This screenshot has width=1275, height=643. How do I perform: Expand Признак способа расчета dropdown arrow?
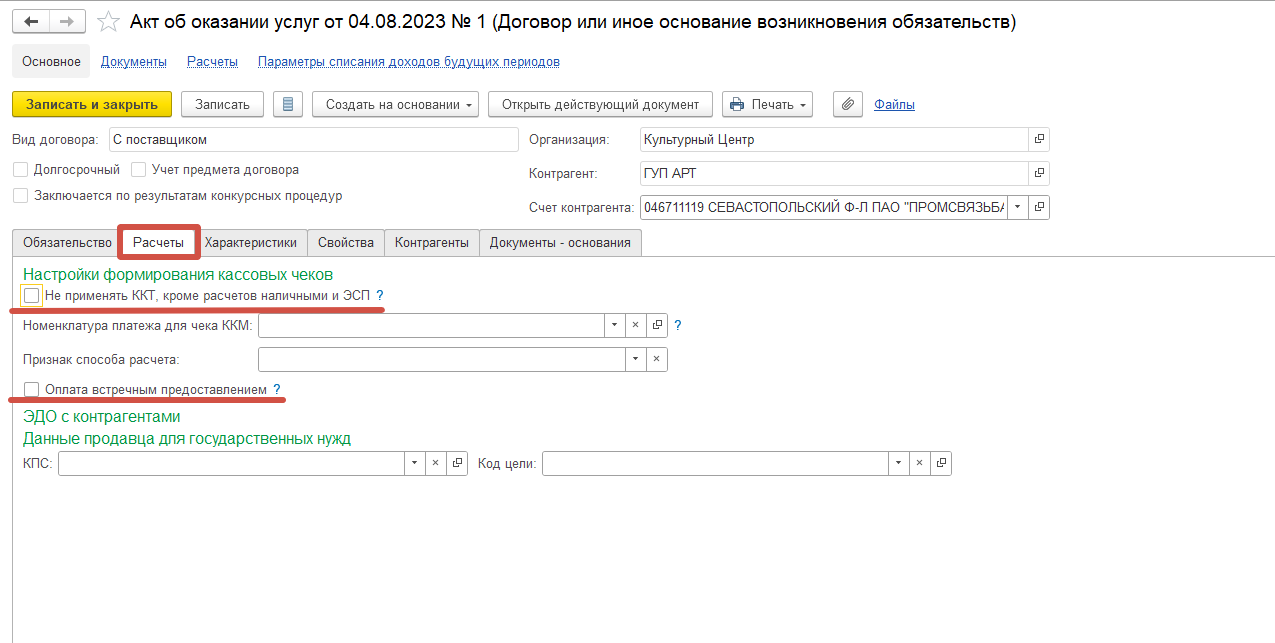click(x=636, y=359)
